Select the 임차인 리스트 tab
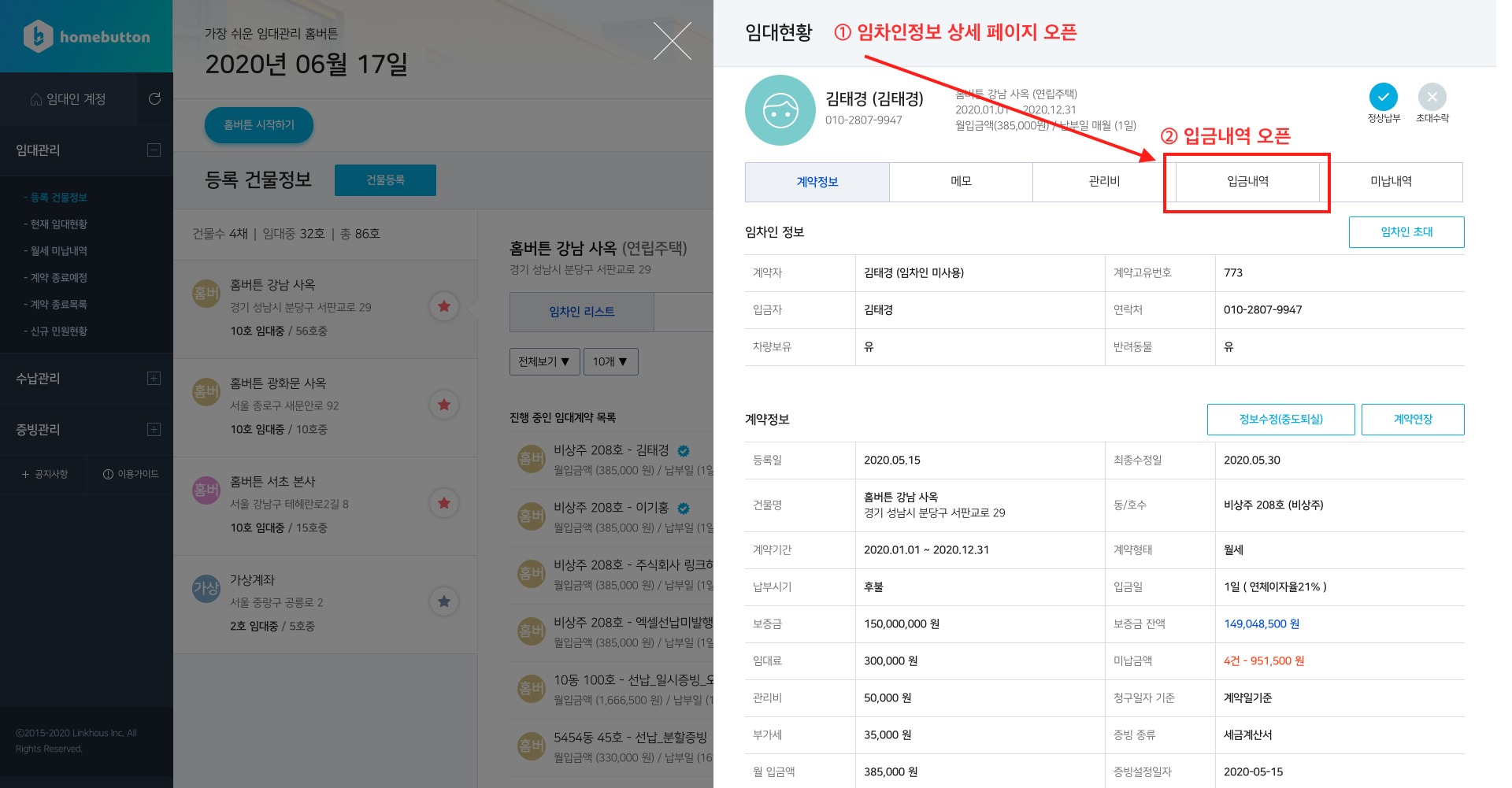The height and width of the screenshot is (788, 1512). 582,312
